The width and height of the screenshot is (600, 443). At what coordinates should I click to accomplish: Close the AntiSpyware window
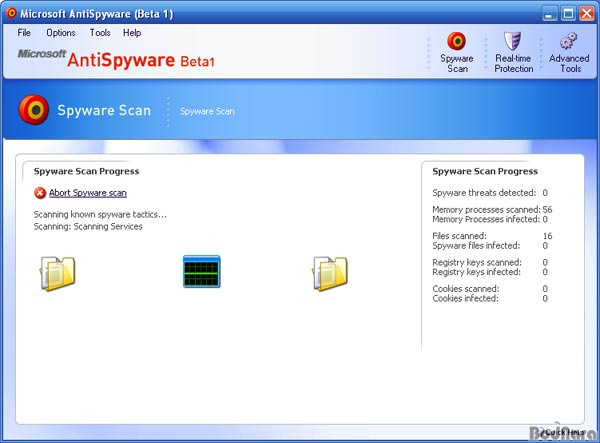click(587, 14)
